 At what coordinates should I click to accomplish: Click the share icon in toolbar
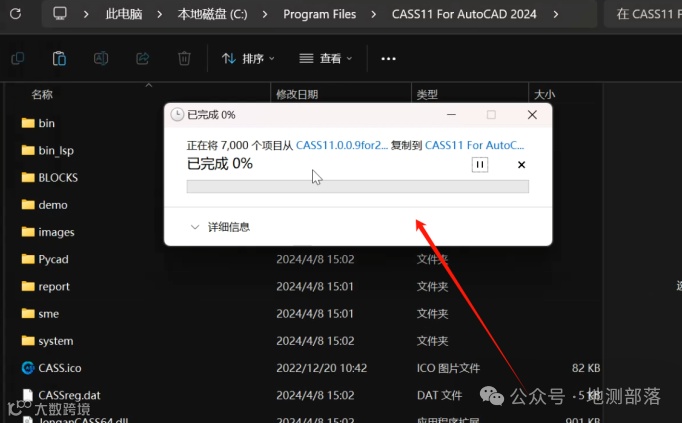[143, 58]
